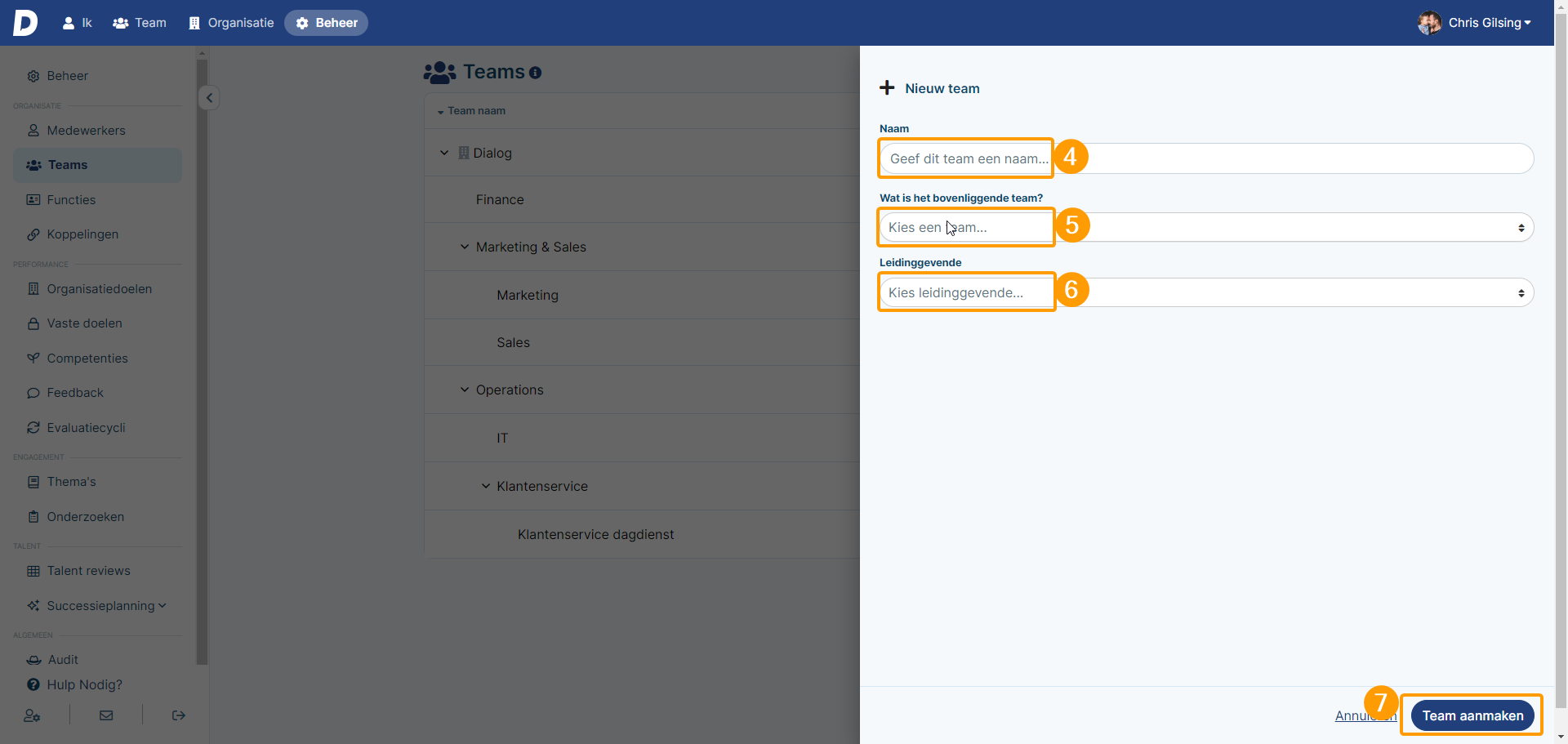Click the Naam text input field

(x=1206, y=158)
